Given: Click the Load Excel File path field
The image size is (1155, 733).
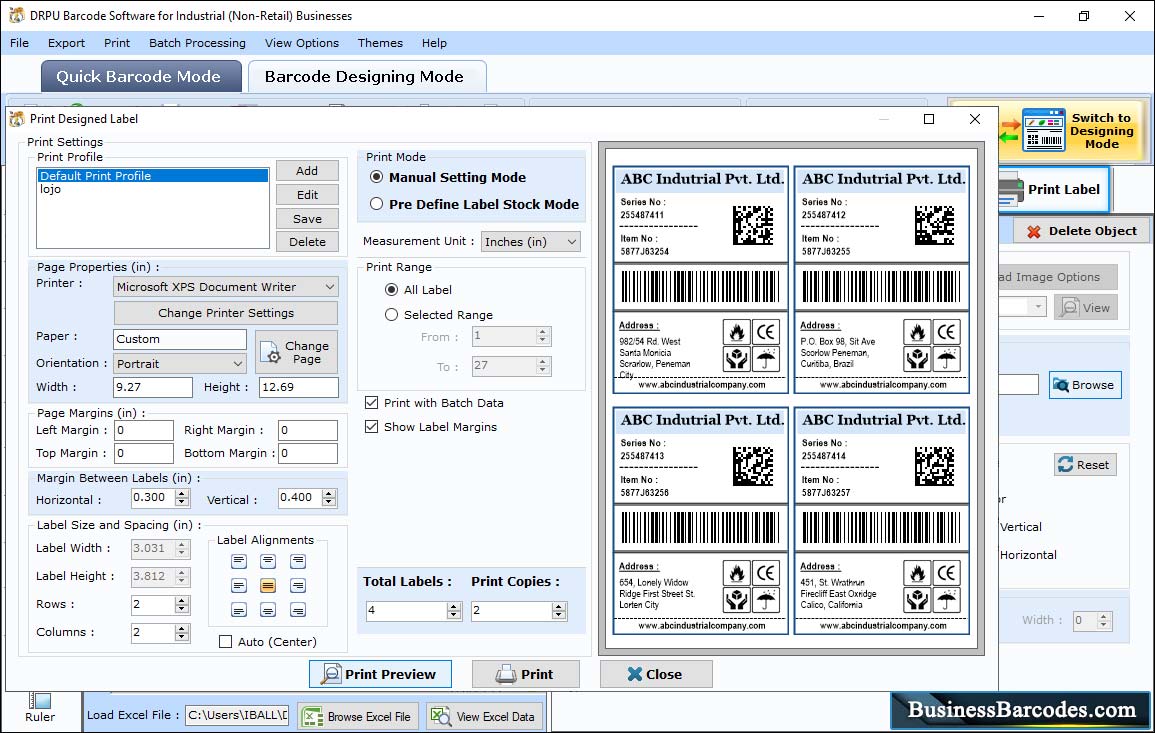Looking at the screenshot, I should tap(237, 715).
